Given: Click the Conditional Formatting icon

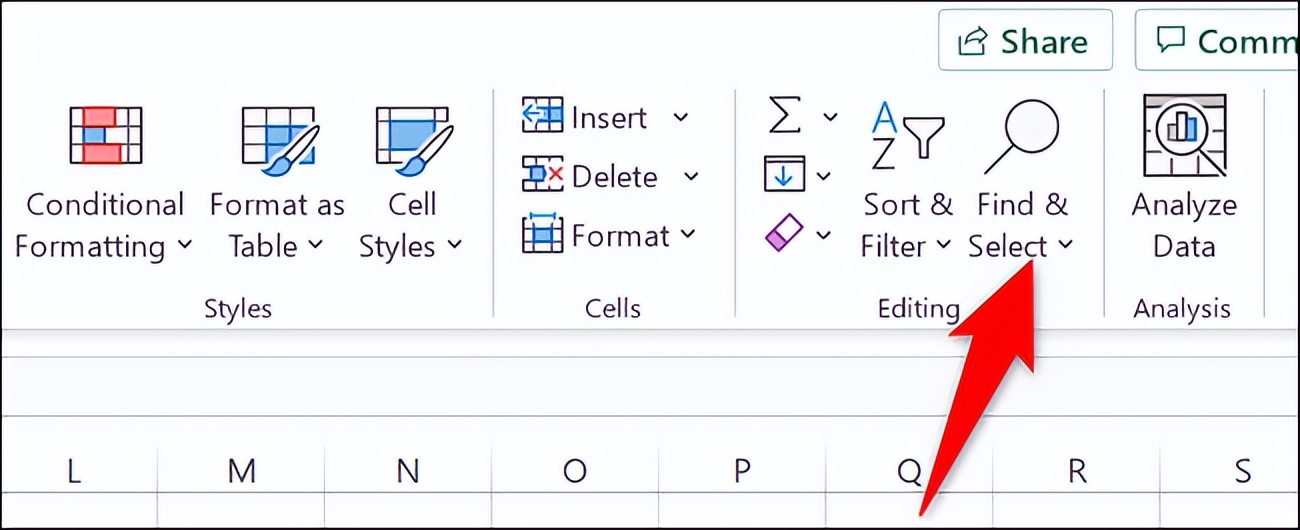Looking at the screenshot, I should pos(105,135).
